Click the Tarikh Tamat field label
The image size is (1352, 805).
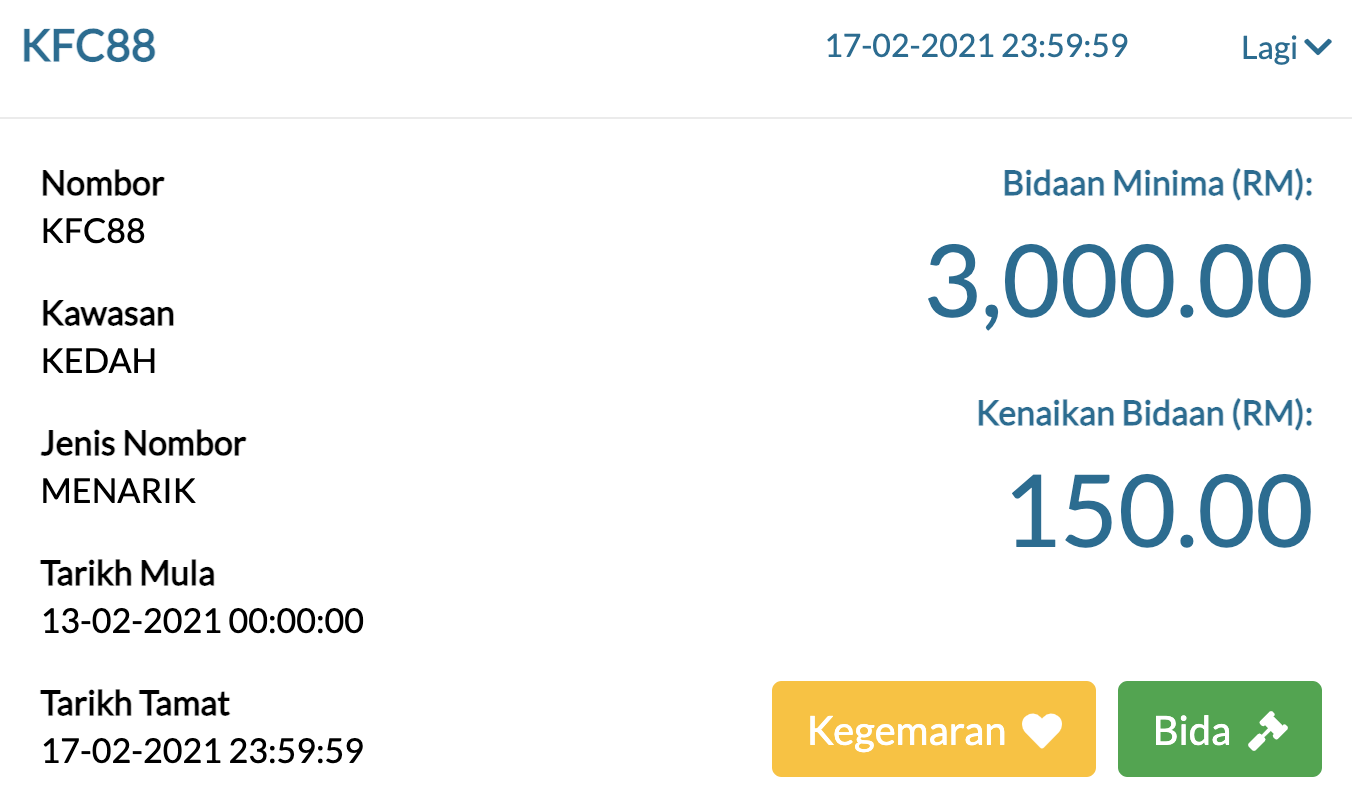135,703
